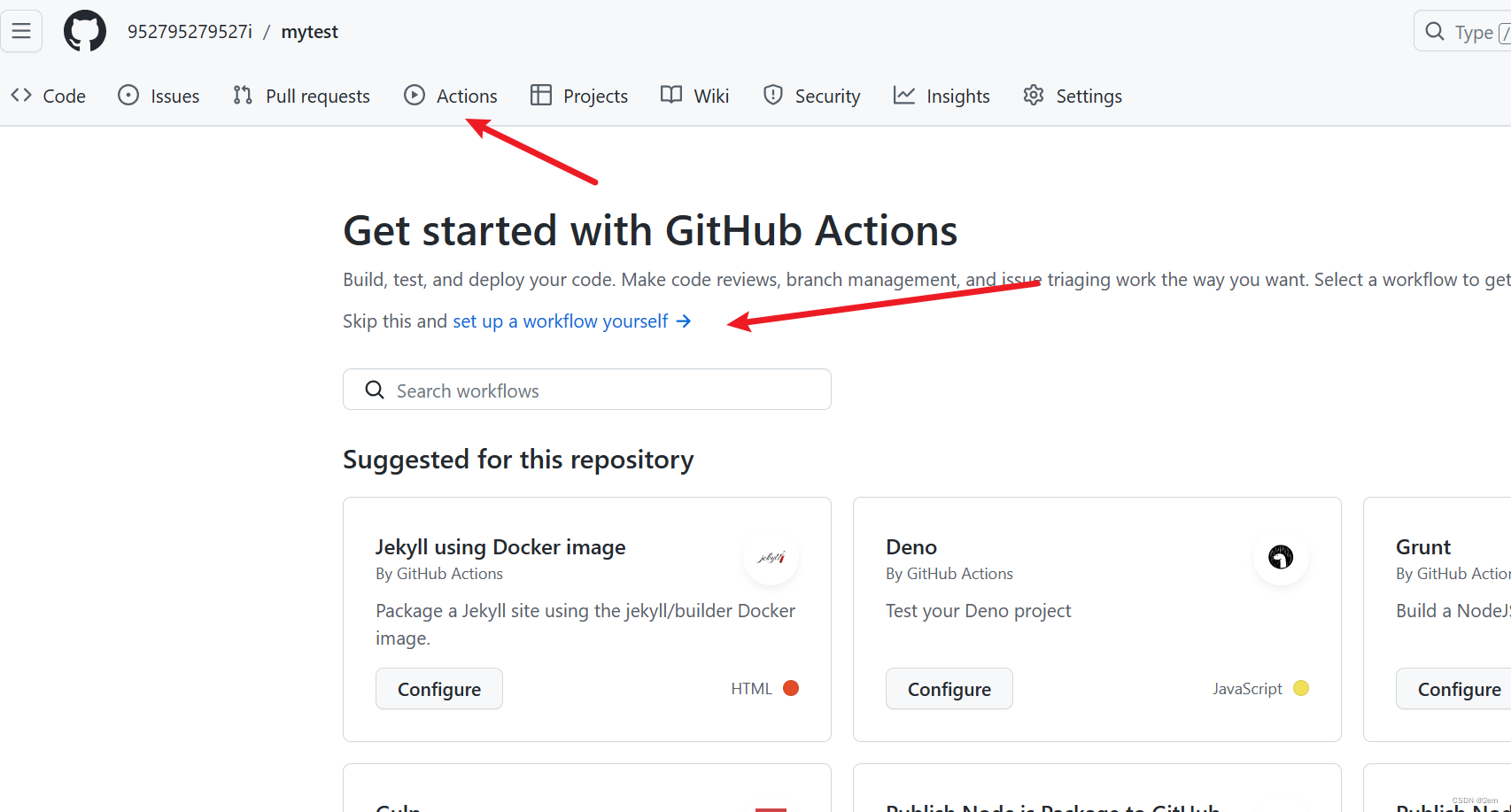
Task: Click the Grunt card title
Action: (x=1423, y=547)
